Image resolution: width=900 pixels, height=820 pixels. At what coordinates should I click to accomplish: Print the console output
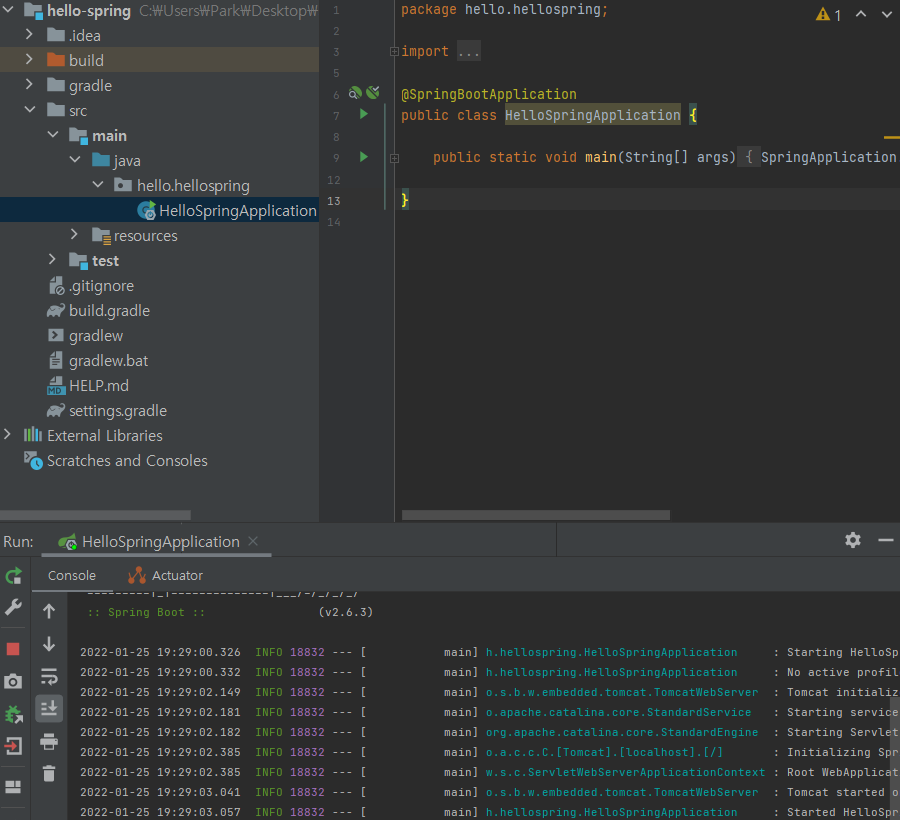49,741
